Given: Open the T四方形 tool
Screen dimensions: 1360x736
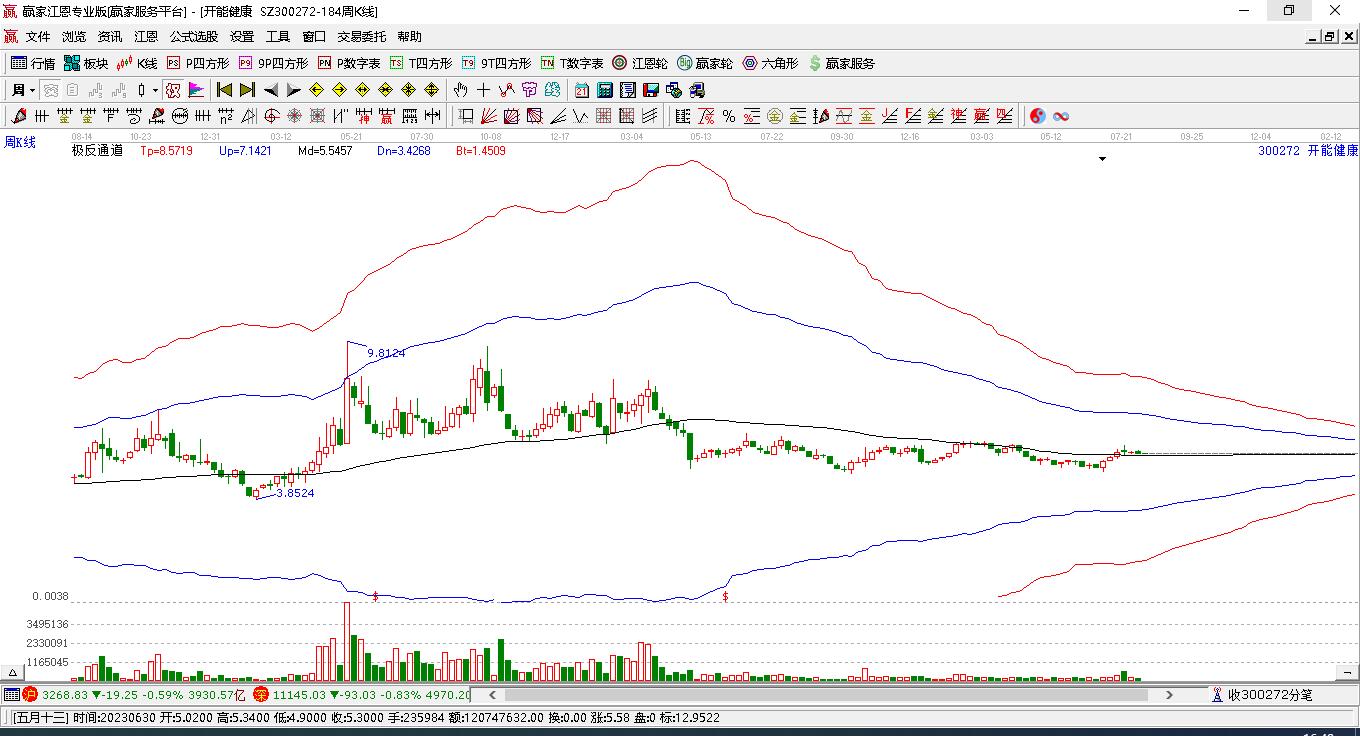Looking at the screenshot, I should click(x=421, y=63).
